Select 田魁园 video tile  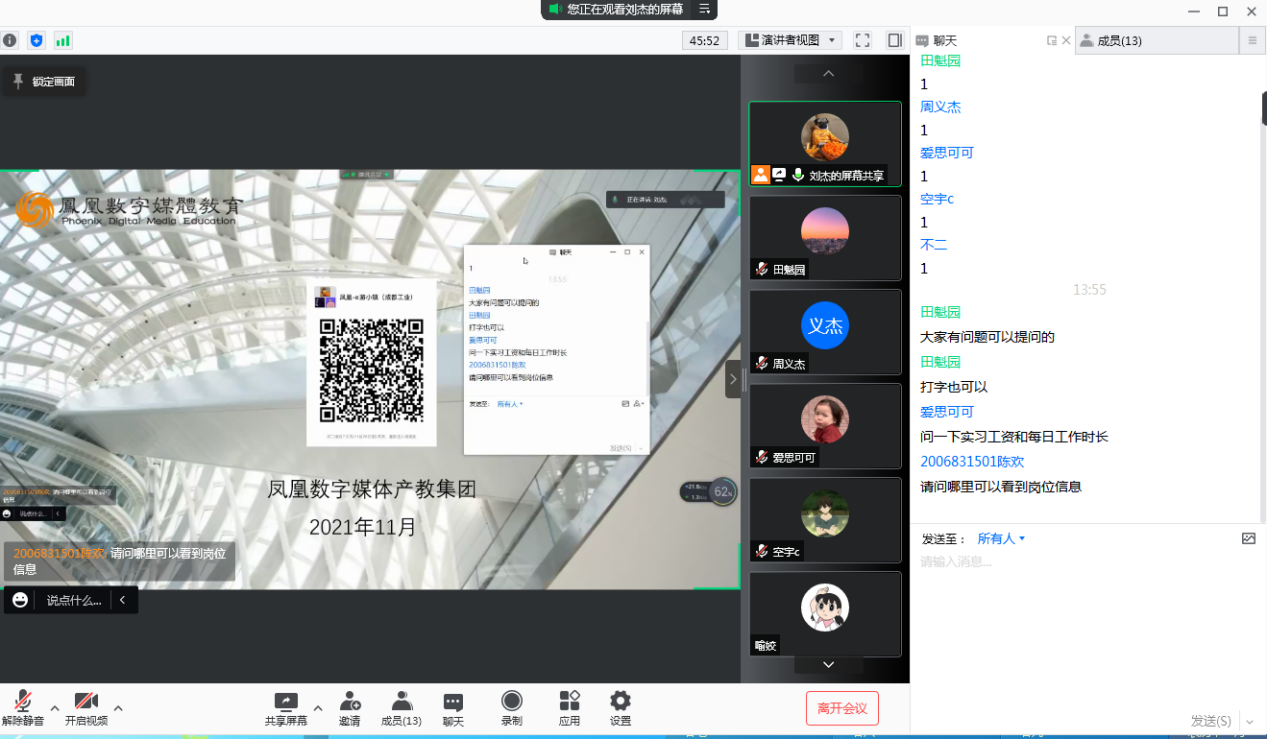coord(825,238)
